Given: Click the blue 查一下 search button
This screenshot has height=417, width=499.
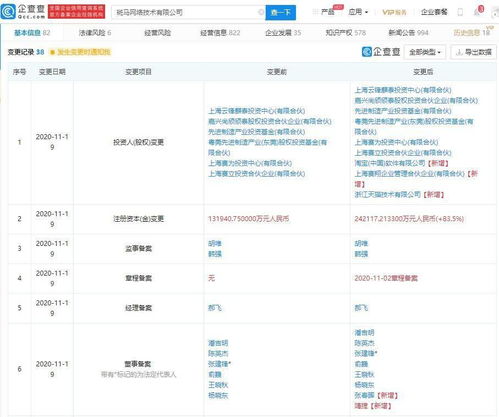Looking at the screenshot, I should [x=280, y=13].
